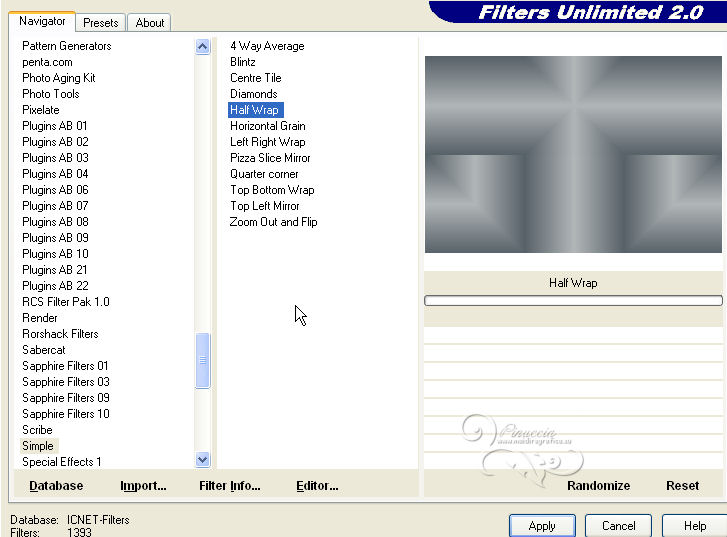Select RCS Filter Pak 1.0 category
Viewport: 727px width, 537px height.
tap(66, 302)
